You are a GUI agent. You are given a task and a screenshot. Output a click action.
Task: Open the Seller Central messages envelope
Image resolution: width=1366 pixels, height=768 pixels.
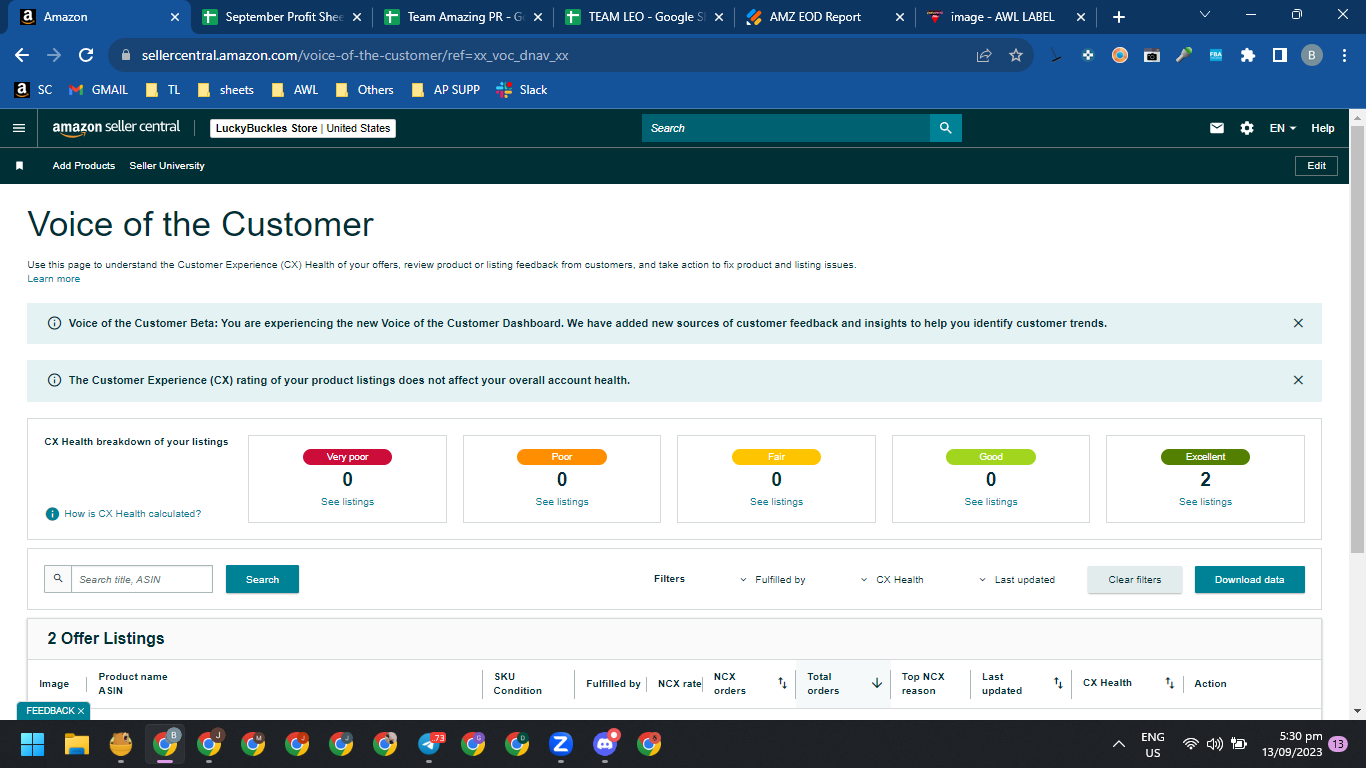[x=1217, y=128]
